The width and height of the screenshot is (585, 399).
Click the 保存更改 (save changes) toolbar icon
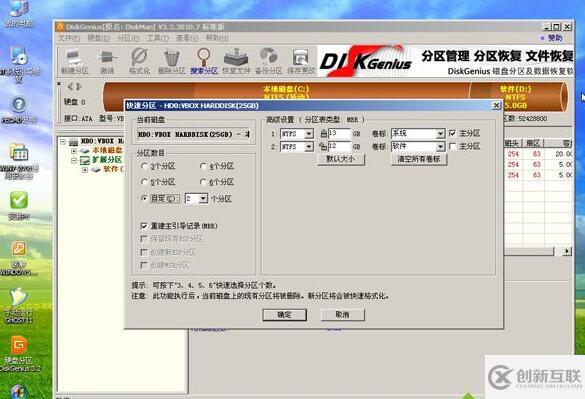(x=301, y=61)
